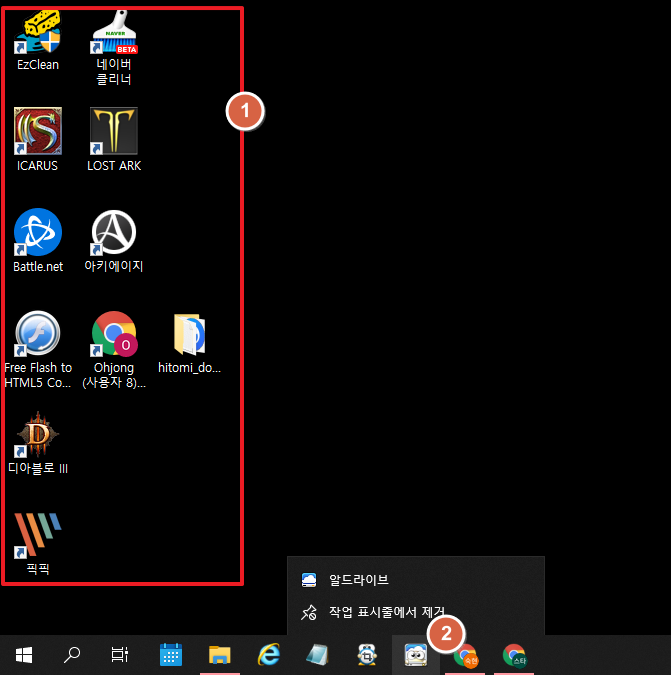Choose 작업 표시줄에서 제거 menu entry
The height and width of the screenshot is (675, 671).
point(416,612)
